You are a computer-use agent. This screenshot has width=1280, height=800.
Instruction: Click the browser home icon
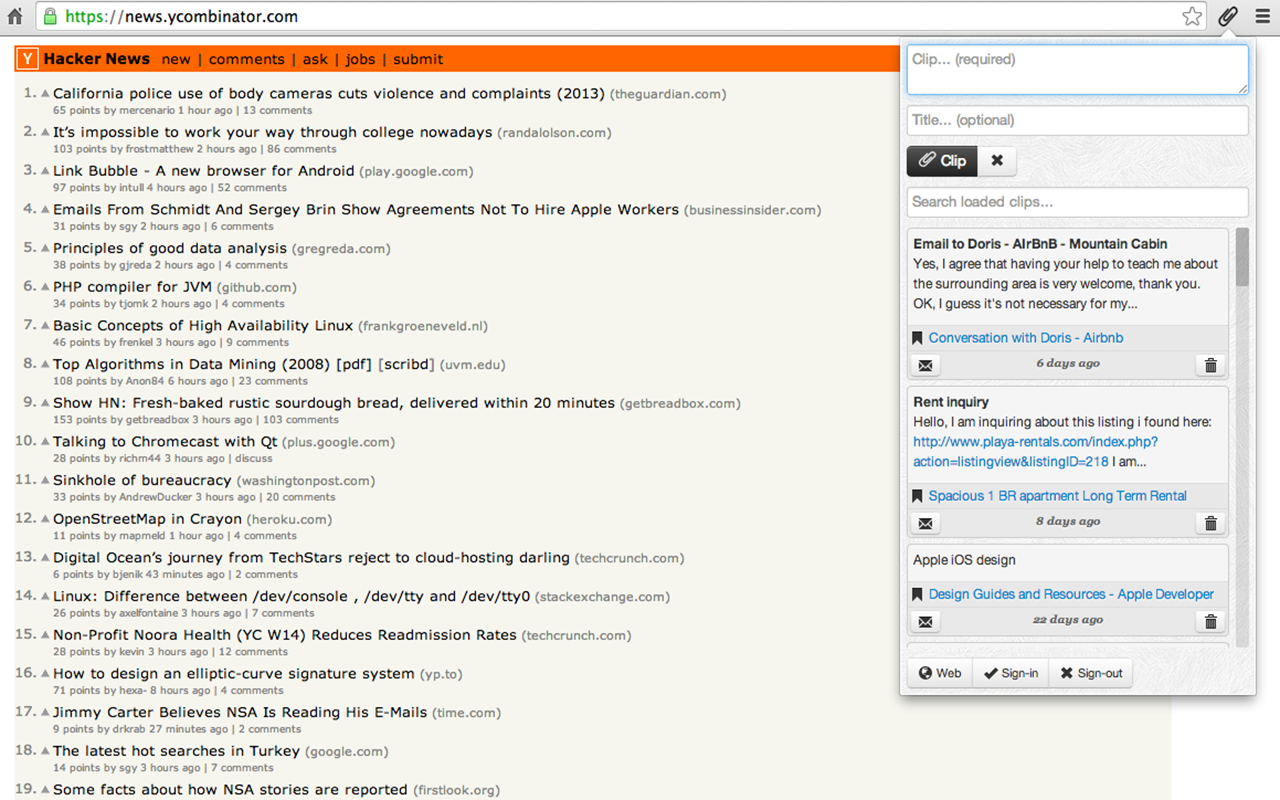15,16
